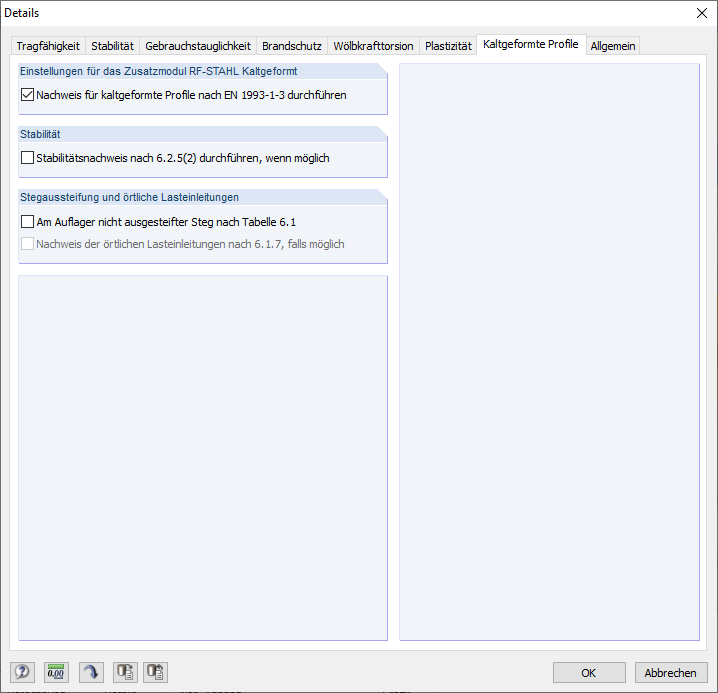Image resolution: width=718 pixels, height=693 pixels.
Task: Select the Wölbkrafttorsion tab
Action: click(373, 46)
